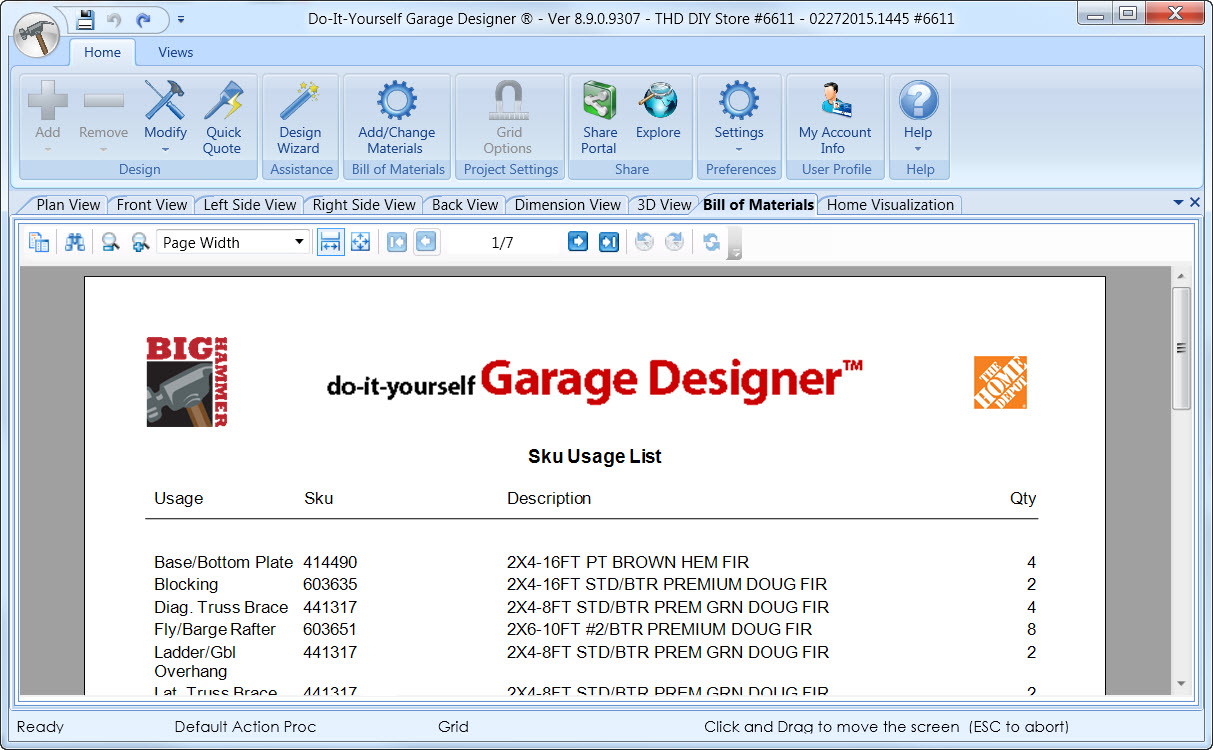Click the Remove design tool
Viewport: 1213px width, 750px height.
click(x=103, y=117)
